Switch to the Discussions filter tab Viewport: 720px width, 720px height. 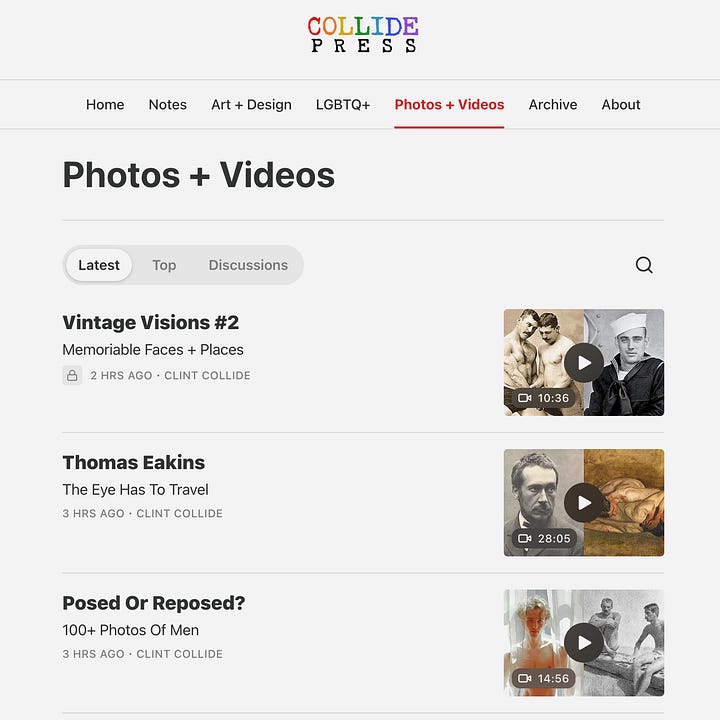click(248, 265)
